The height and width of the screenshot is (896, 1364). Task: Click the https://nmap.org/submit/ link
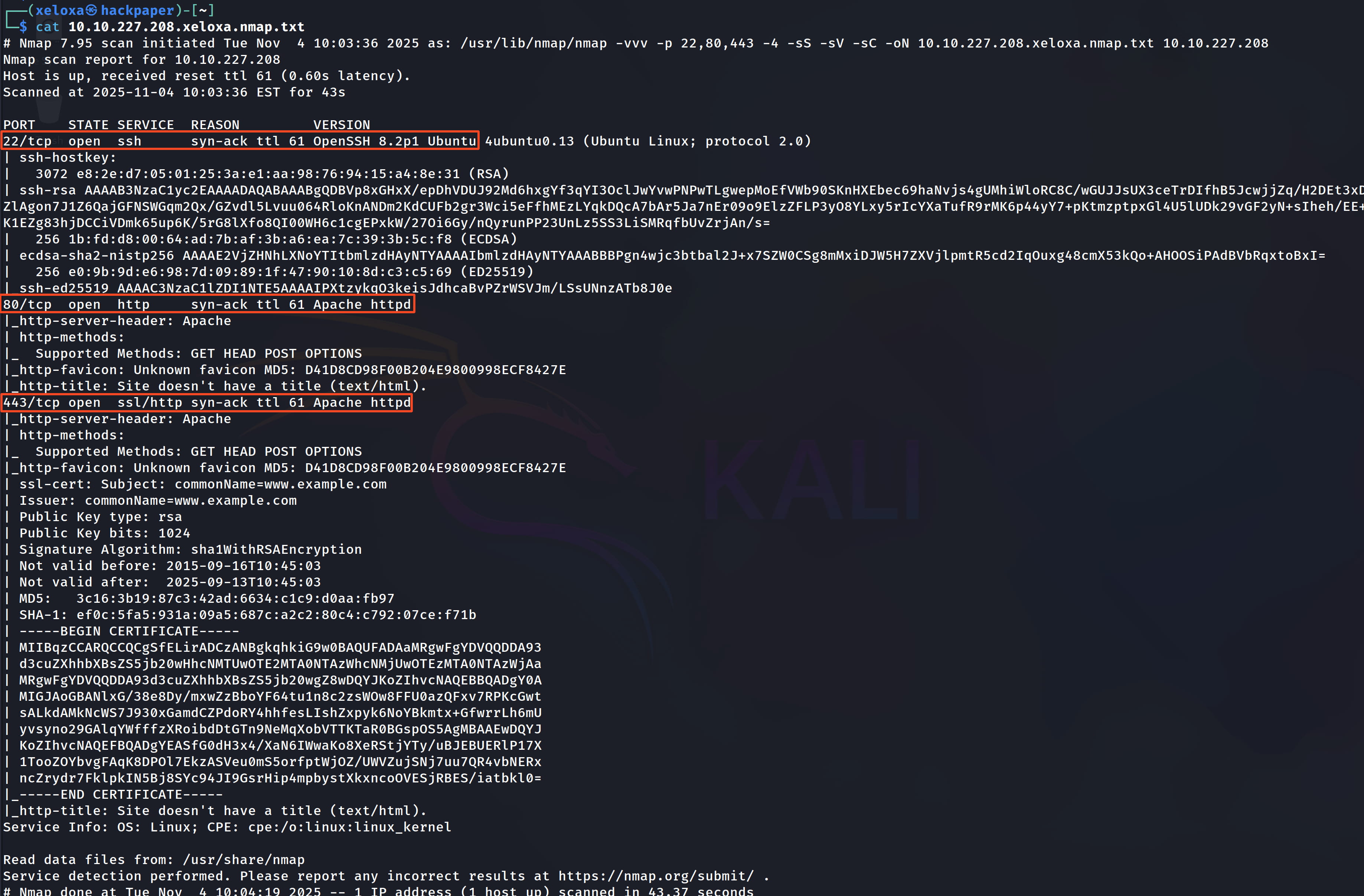point(656,876)
